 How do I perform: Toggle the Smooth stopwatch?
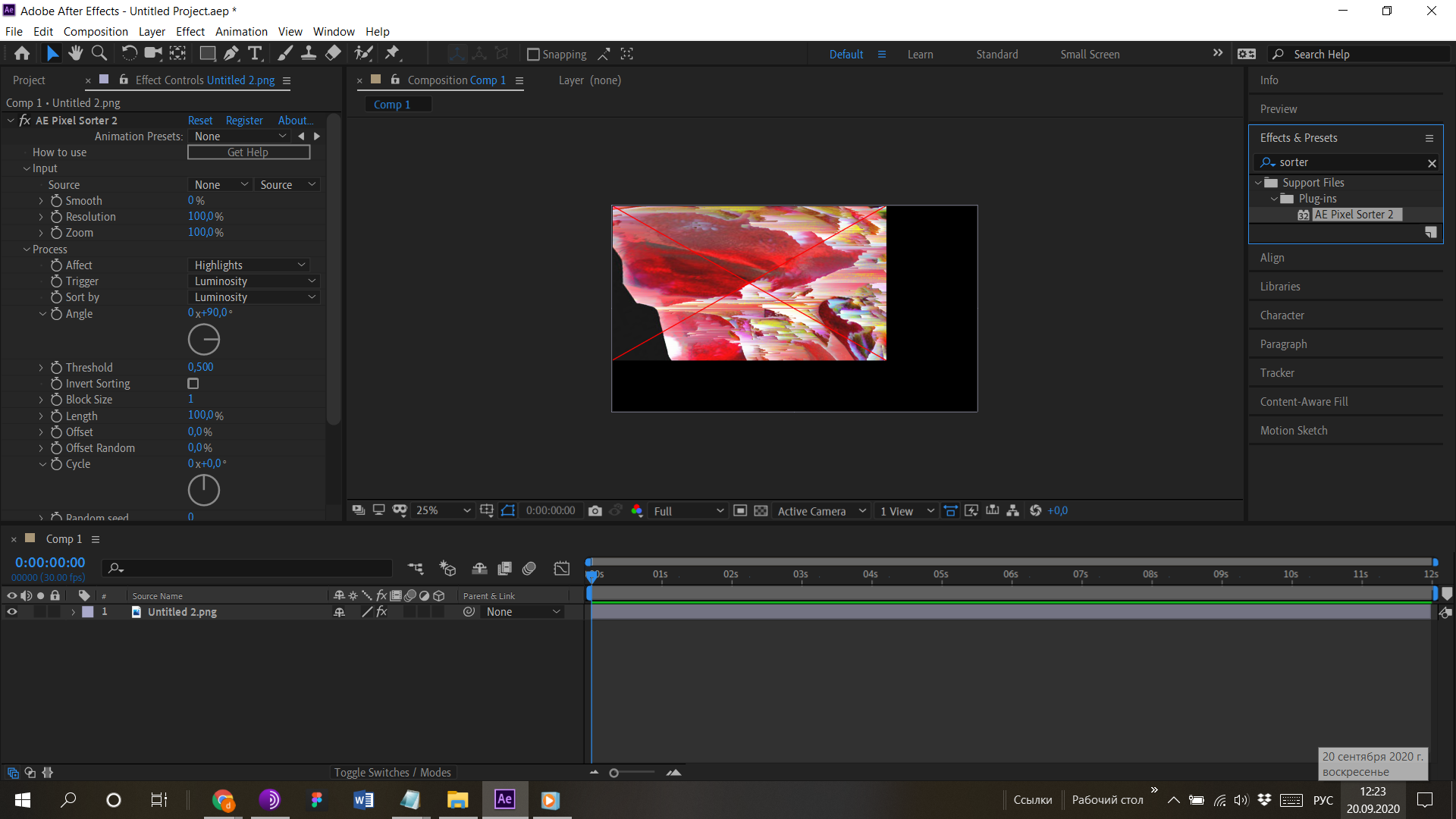56,201
